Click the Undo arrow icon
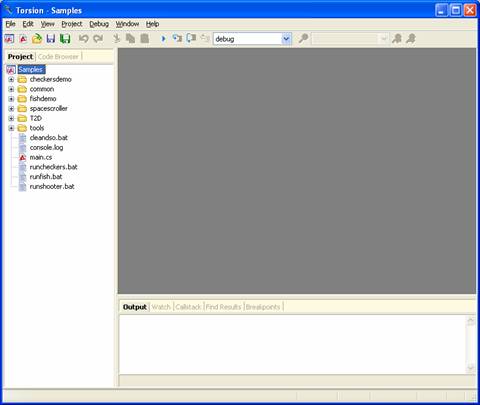Viewport: 480px width, 405px height. tap(83, 39)
